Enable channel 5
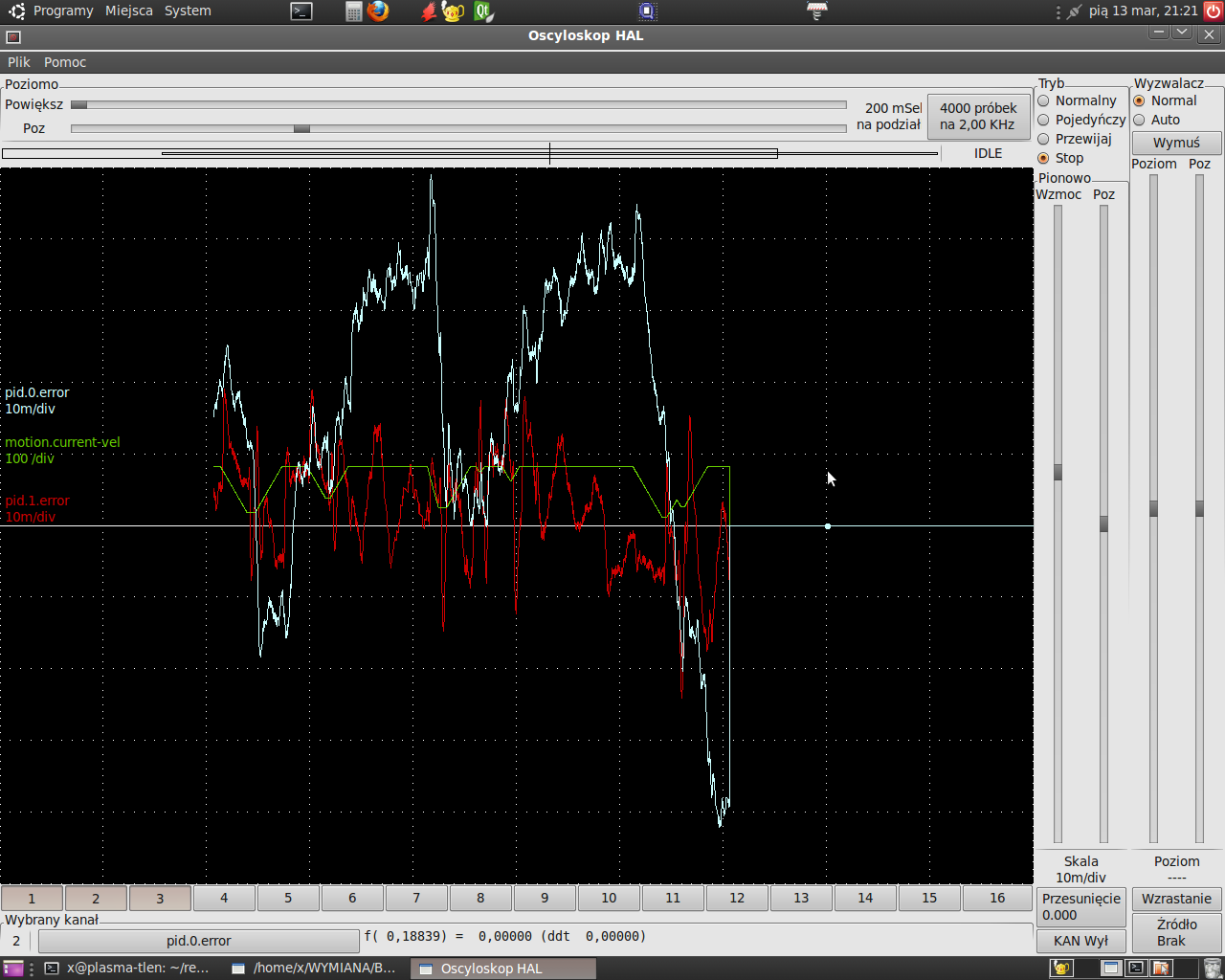Screen dimensions: 1225x980 [x=288, y=898]
